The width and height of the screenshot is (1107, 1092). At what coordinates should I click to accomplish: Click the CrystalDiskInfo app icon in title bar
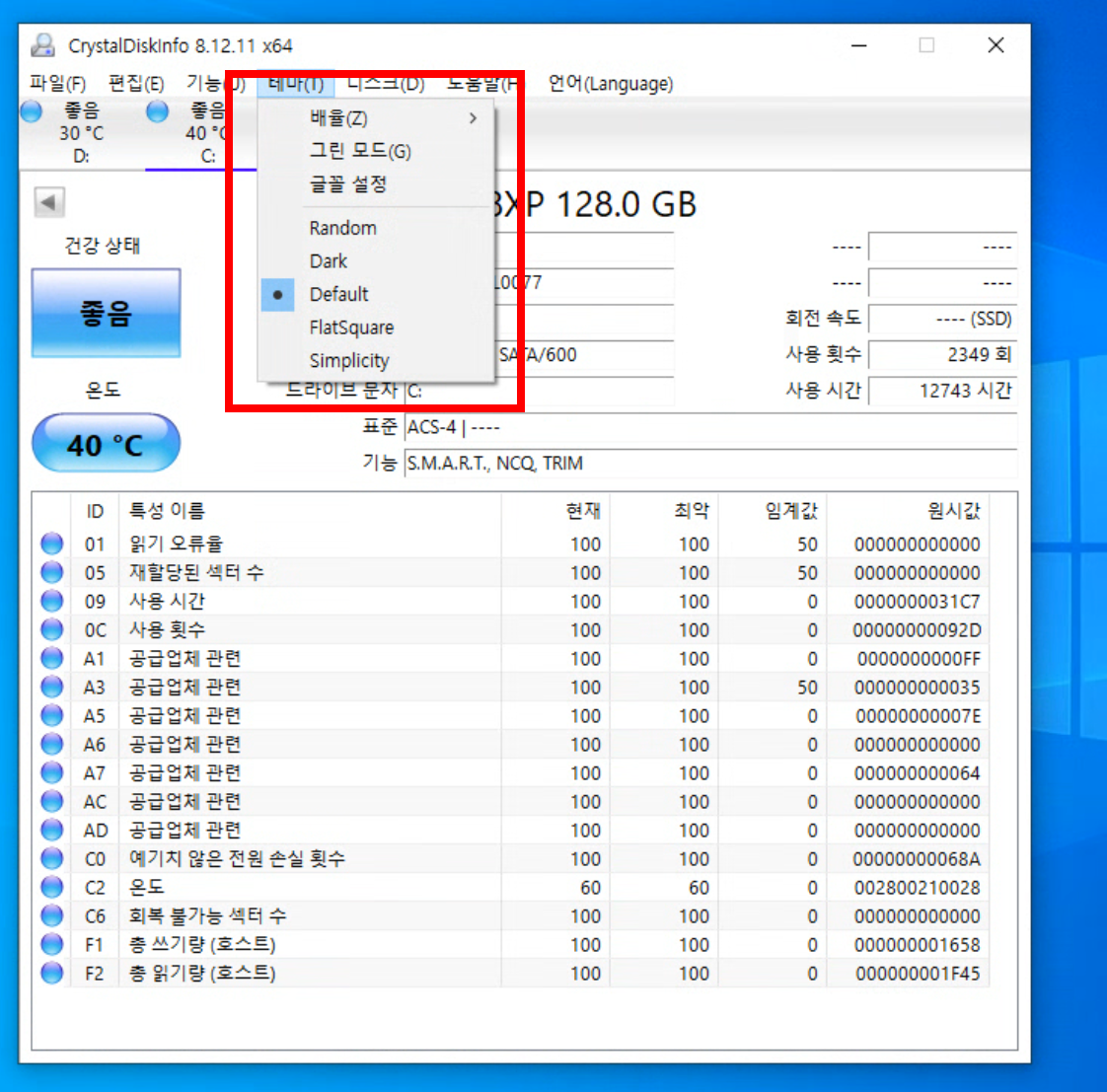pos(43,45)
